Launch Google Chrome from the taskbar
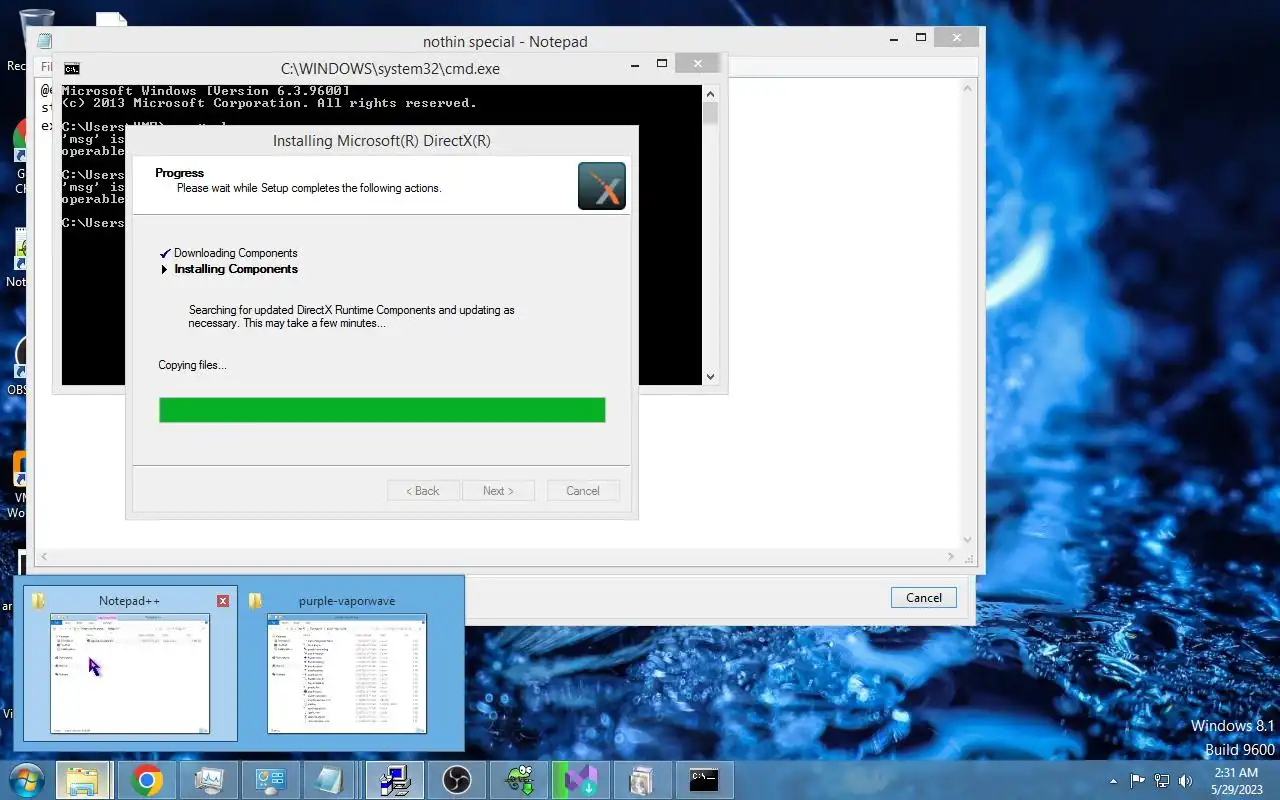This screenshot has height=800, width=1280. point(146,780)
